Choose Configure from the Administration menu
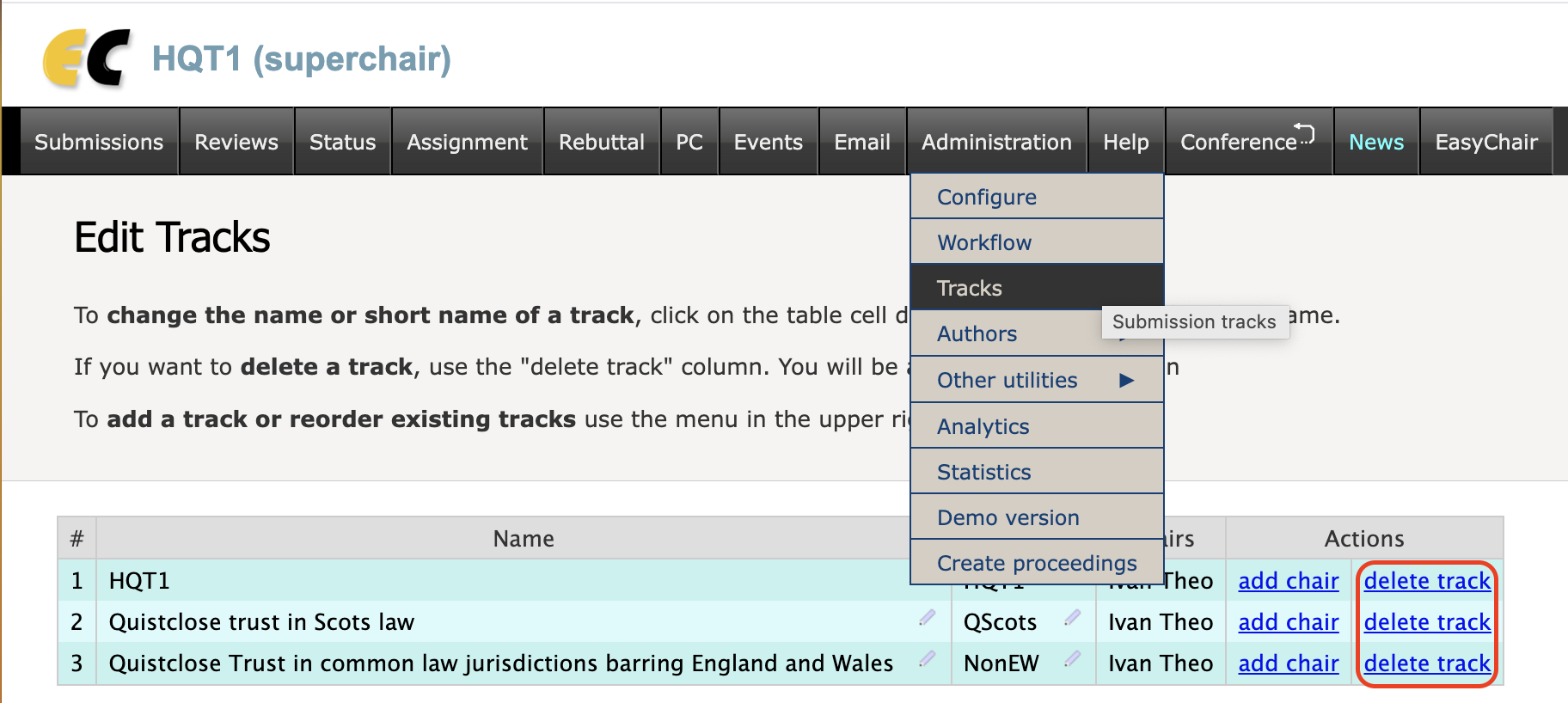Screen dimensions: 1568x703 [987, 197]
